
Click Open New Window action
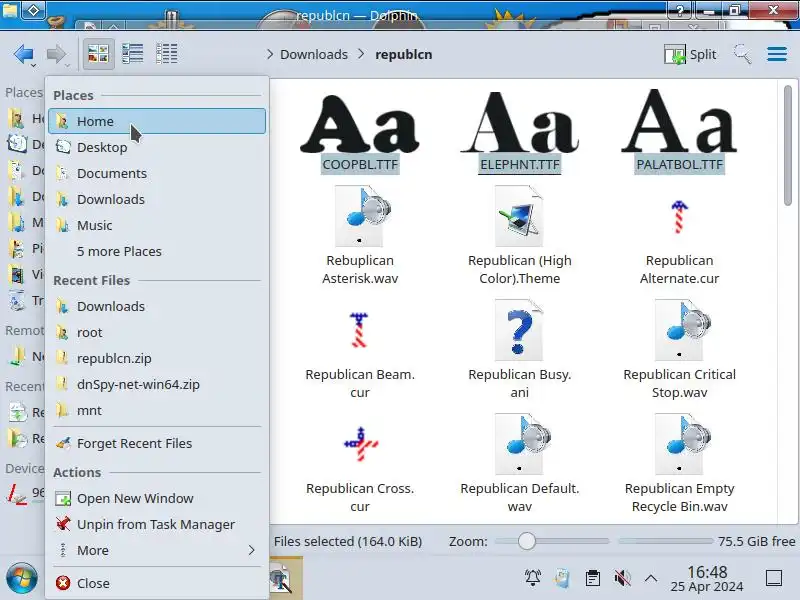click(157, 498)
